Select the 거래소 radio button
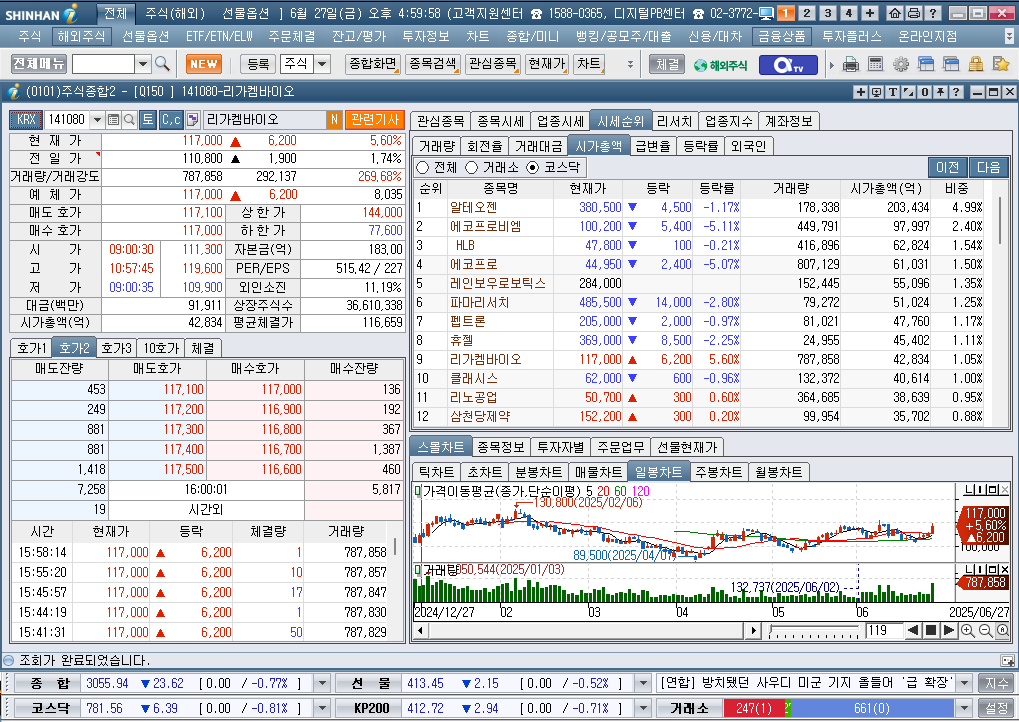Image resolution: width=1019 pixels, height=722 pixels. [x=472, y=168]
